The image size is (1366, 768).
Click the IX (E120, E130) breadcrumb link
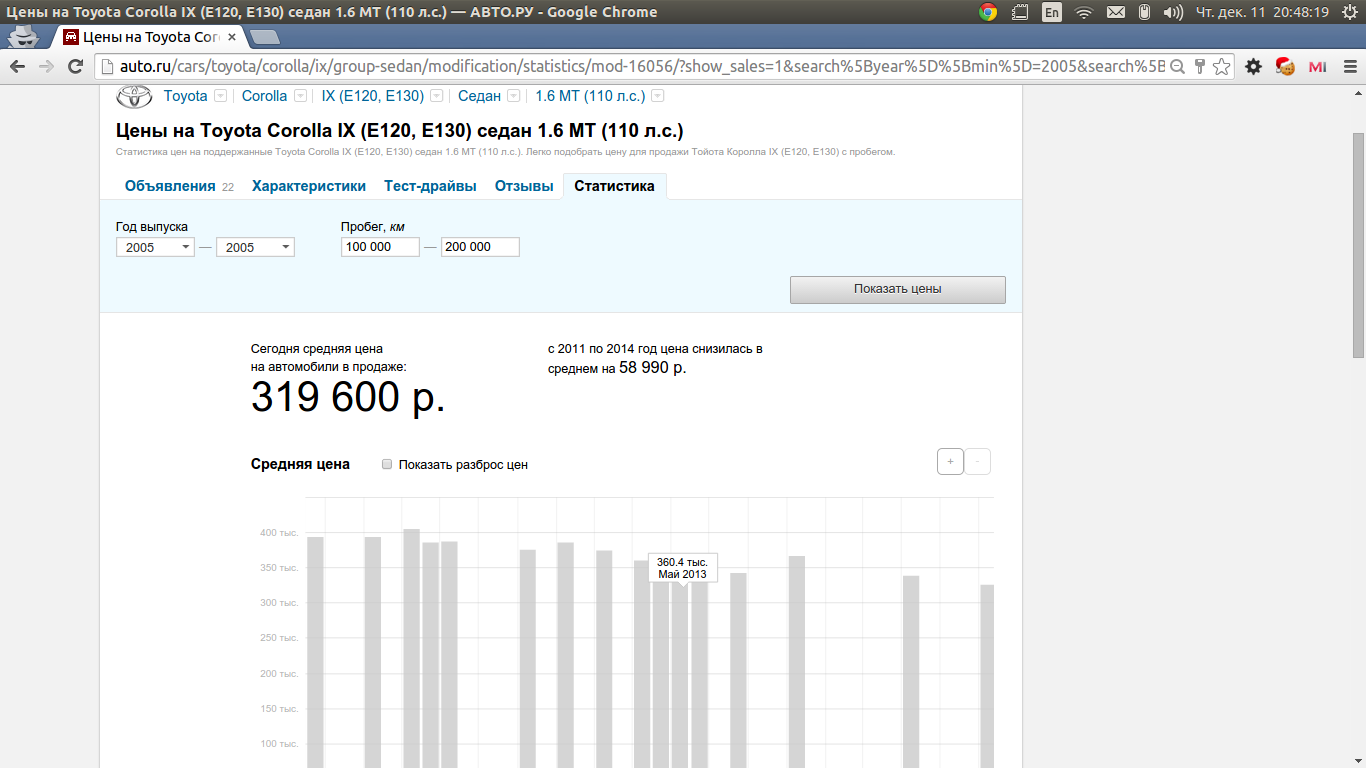[x=373, y=96]
